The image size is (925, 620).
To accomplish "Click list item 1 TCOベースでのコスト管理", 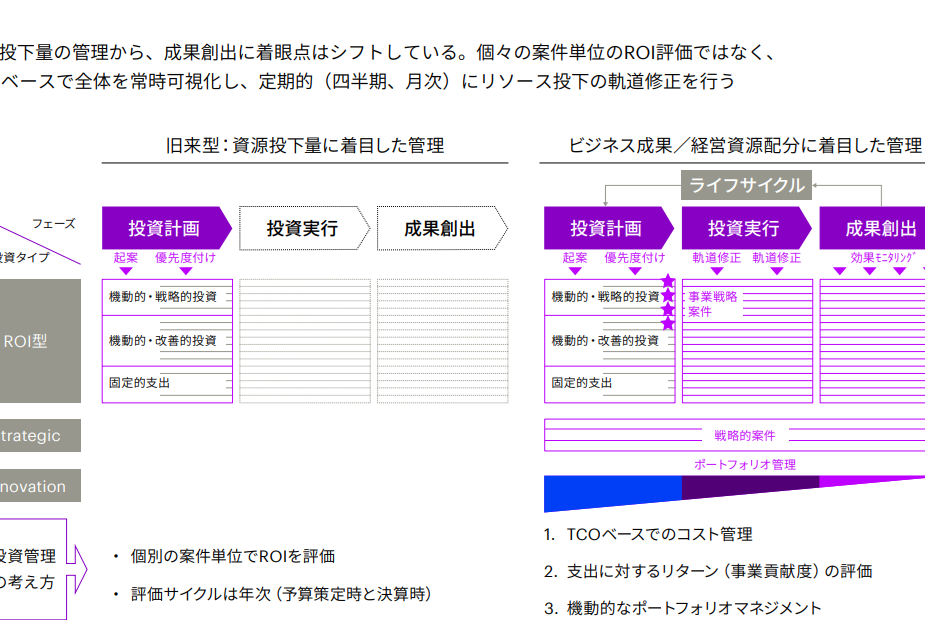I will [x=648, y=534].
